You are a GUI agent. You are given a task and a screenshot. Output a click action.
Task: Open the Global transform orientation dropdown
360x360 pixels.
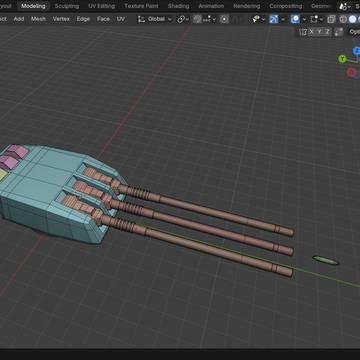pos(155,19)
